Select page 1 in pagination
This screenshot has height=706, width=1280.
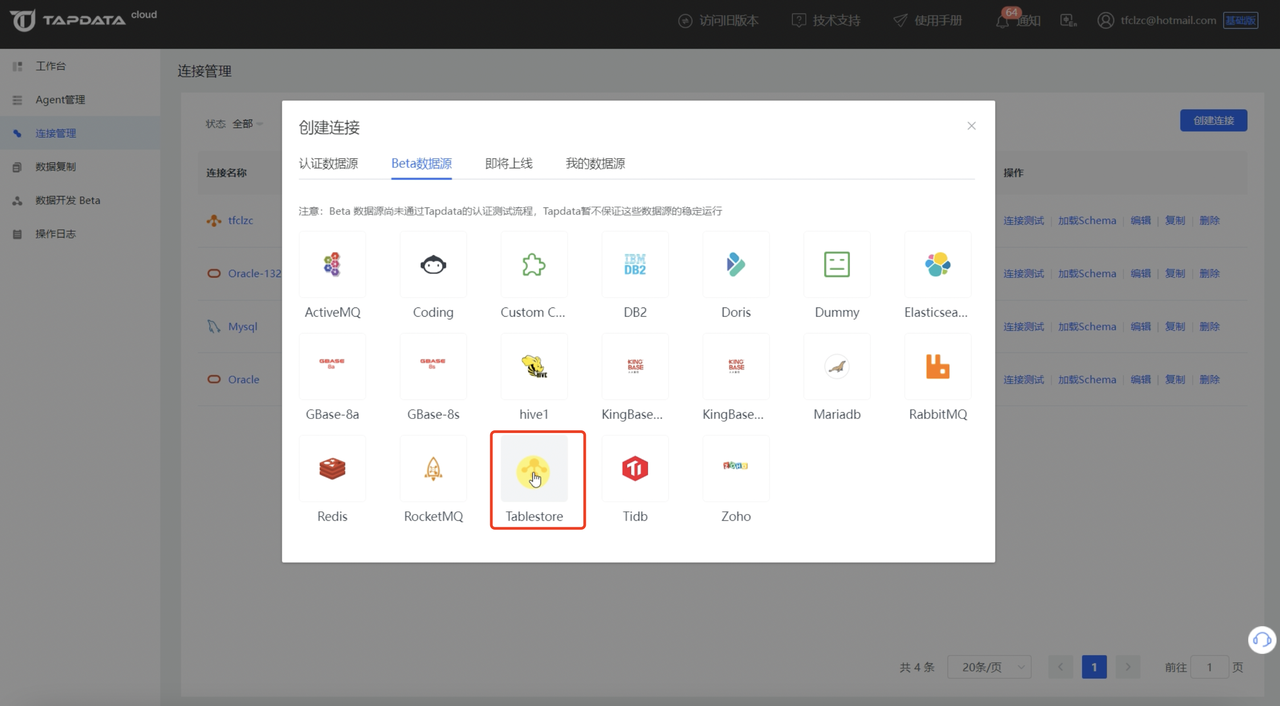pos(1094,667)
